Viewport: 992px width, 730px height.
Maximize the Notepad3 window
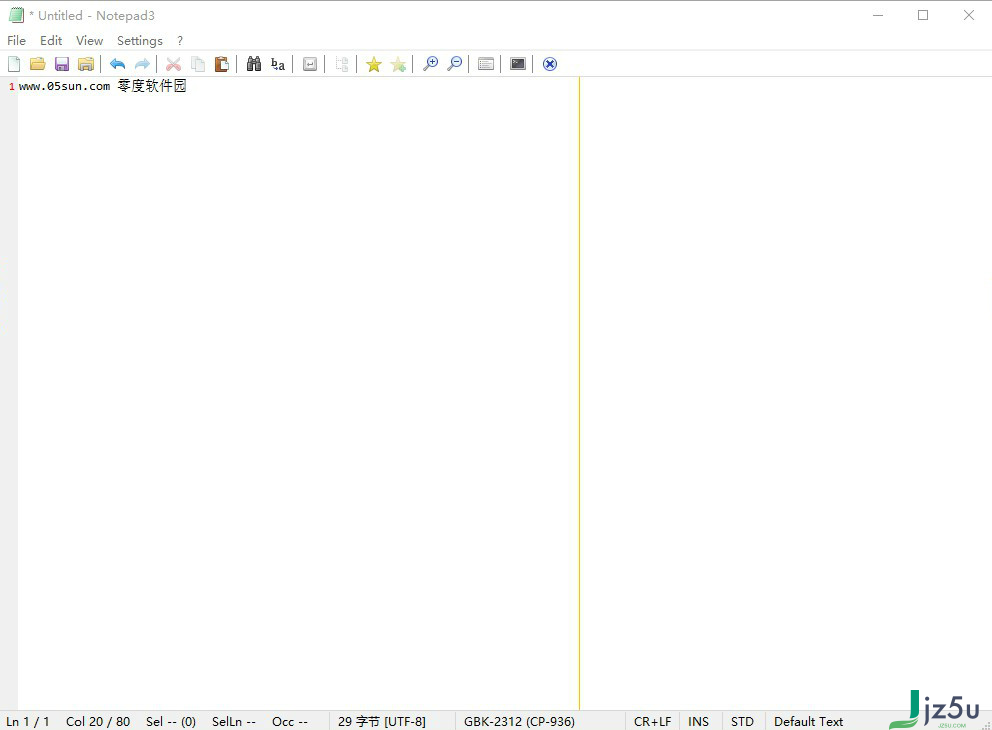pyautogui.click(x=923, y=15)
